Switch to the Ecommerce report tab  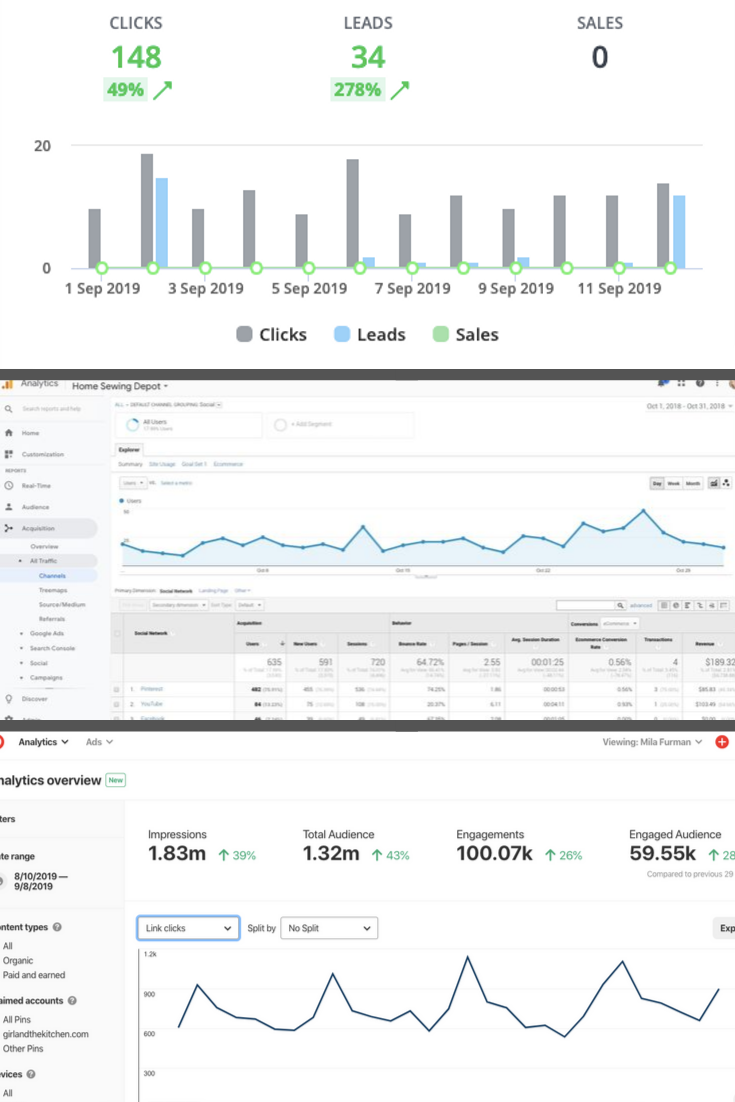[229, 464]
